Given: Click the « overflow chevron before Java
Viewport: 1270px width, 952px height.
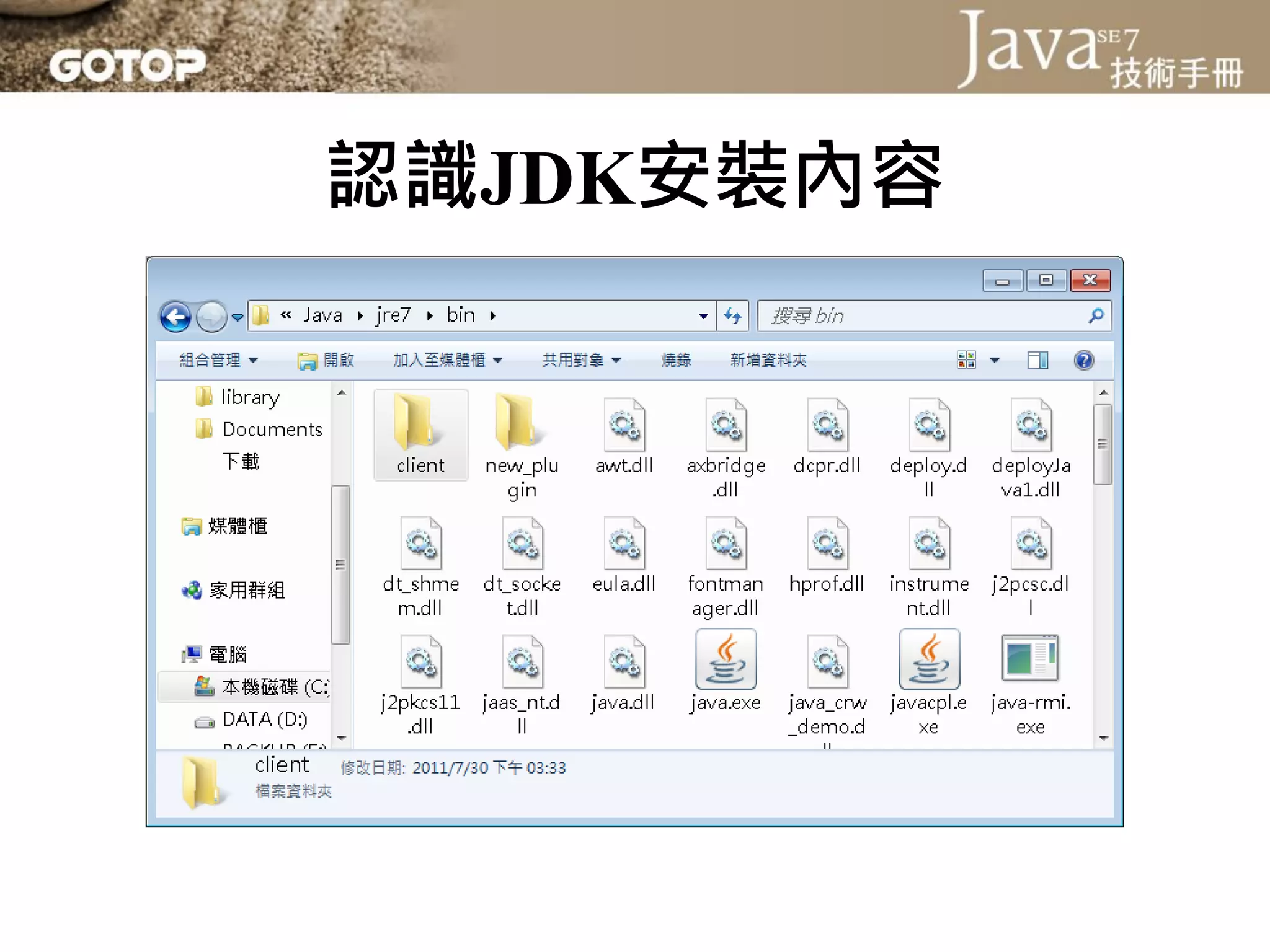Looking at the screenshot, I should coord(286,315).
